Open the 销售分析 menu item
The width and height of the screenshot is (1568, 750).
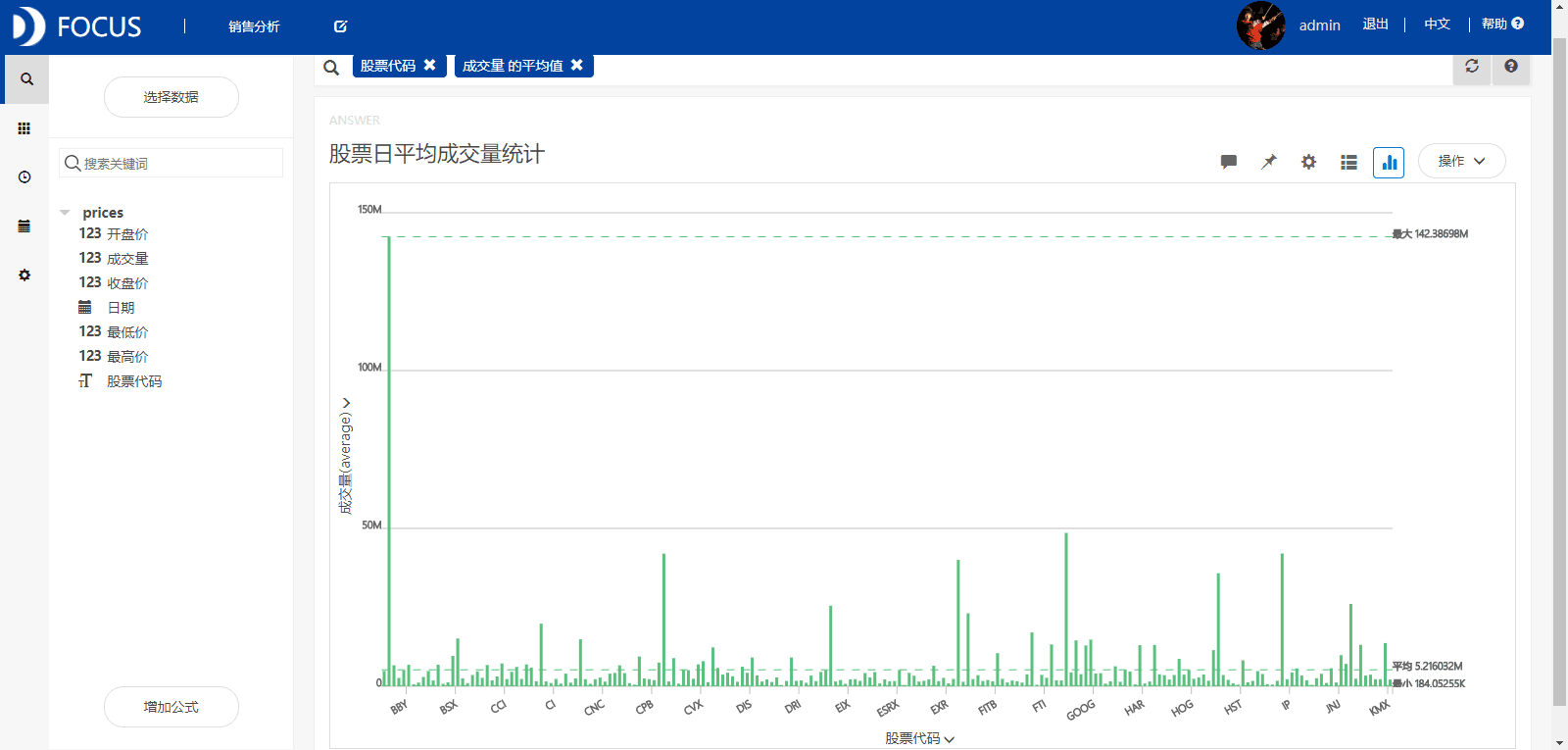(x=254, y=26)
